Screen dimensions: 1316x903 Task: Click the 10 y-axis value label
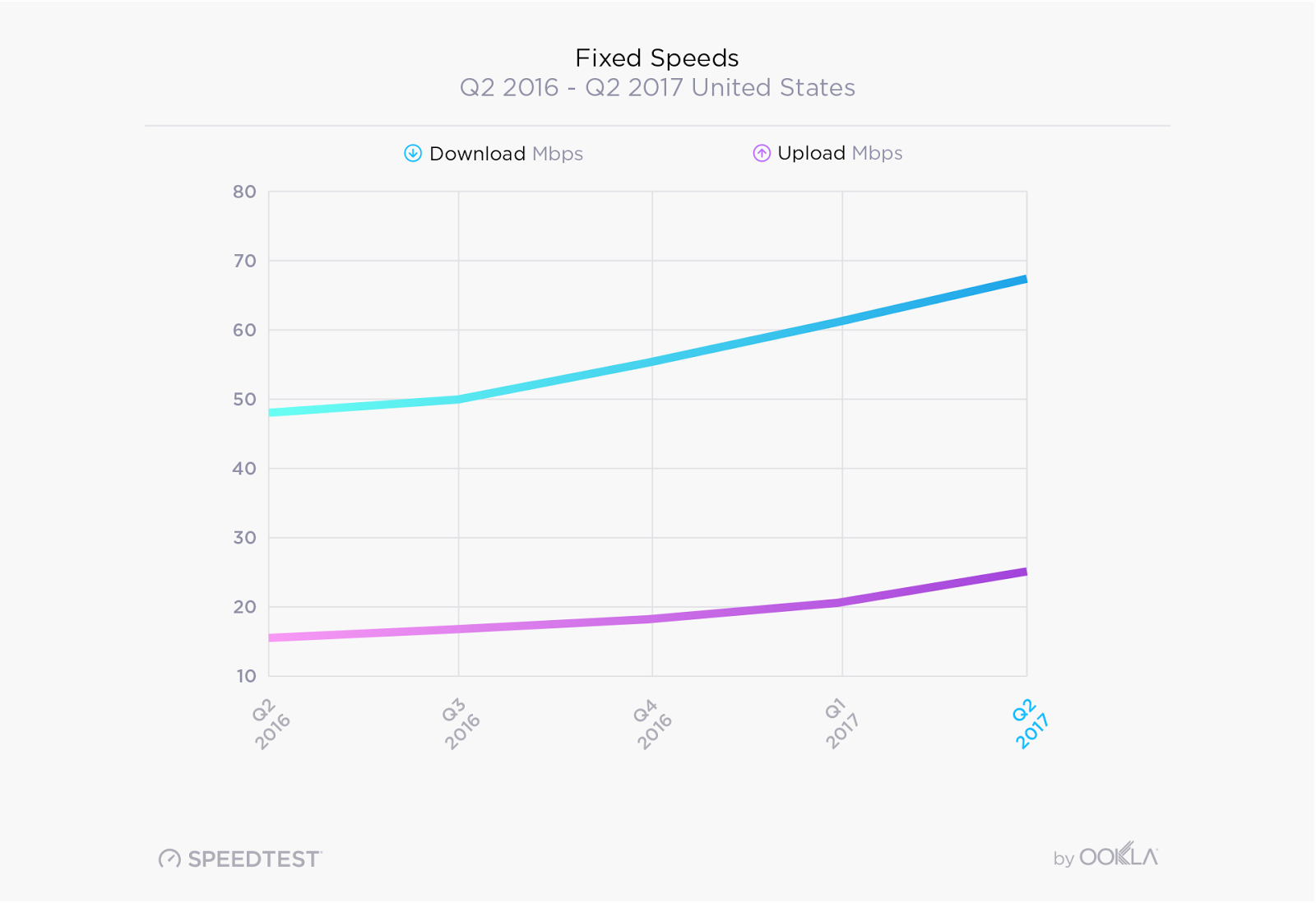(x=246, y=676)
